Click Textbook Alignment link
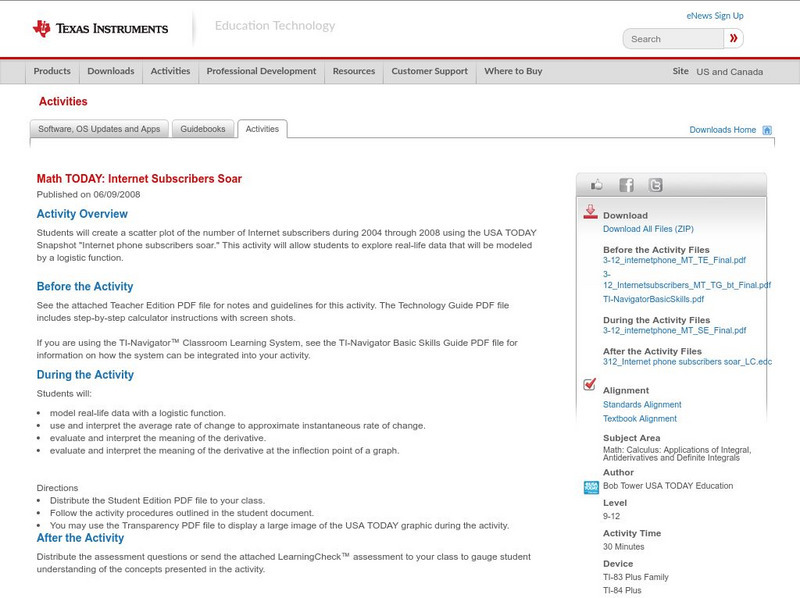The image size is (800, 598). click(640, 419)
